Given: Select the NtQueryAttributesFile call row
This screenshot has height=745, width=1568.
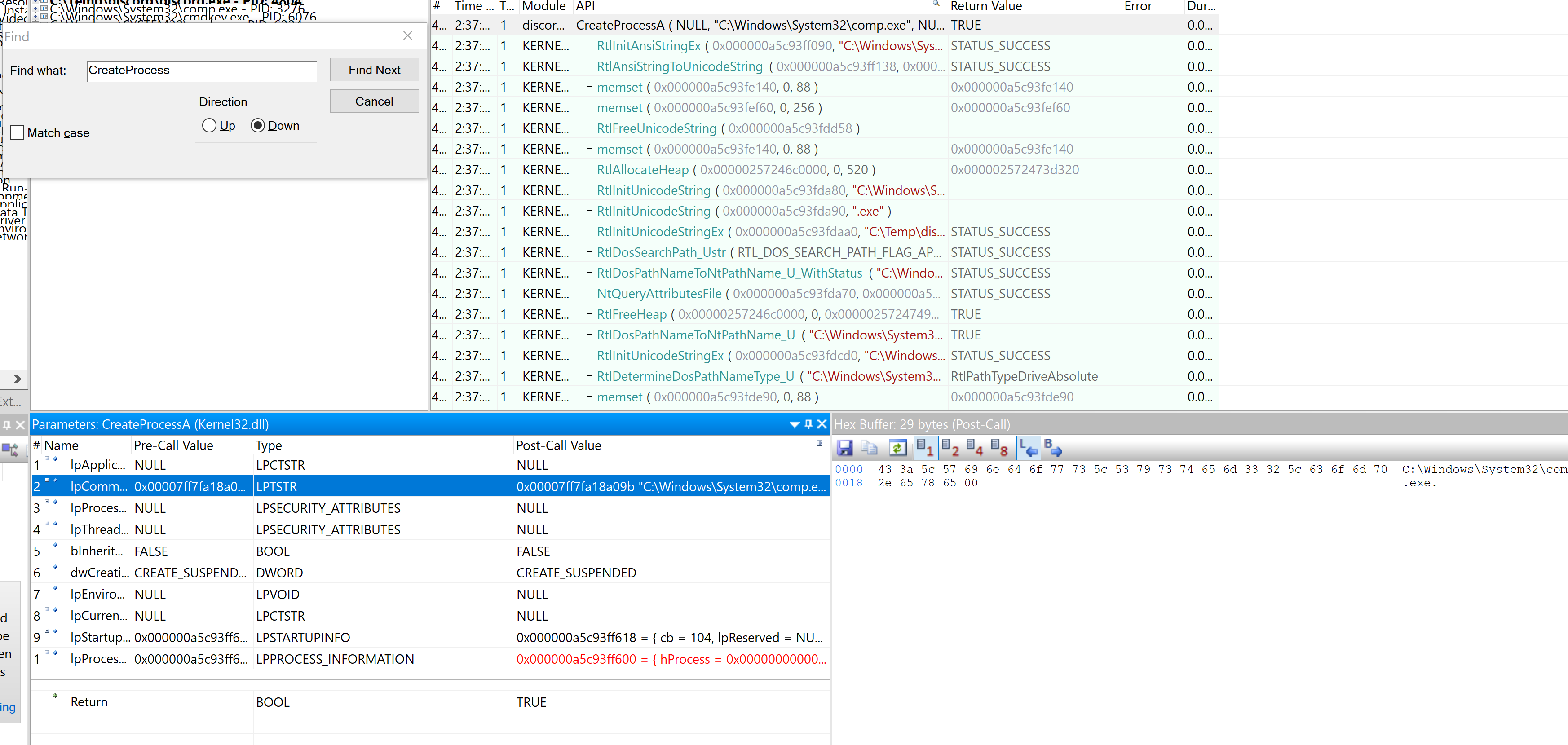Looking at the screenshot, I should click(825, 293).
